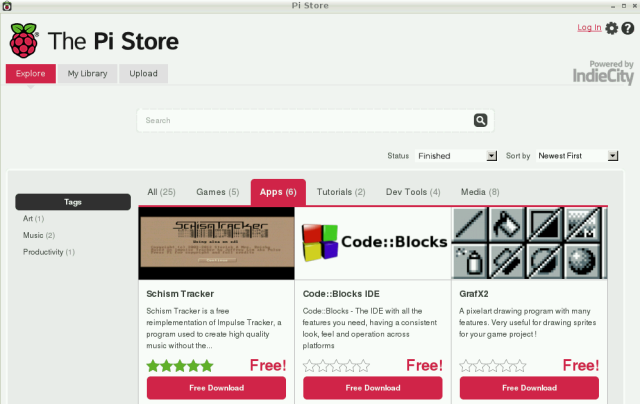Click the Tags header button
The width and height of the screenshot is (640, 404).
point(73,202)
